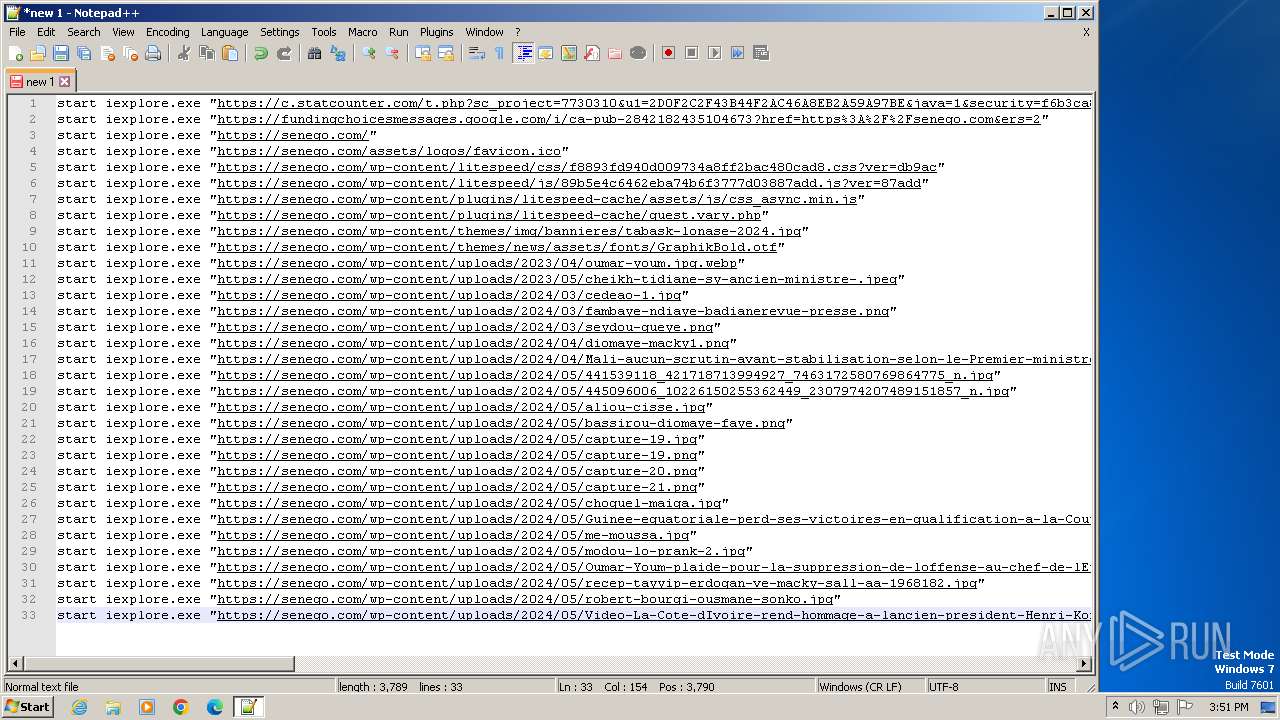The image size is (1280, 720).
Task: Save the current file with the Save icon
Action: pos(61,53)
